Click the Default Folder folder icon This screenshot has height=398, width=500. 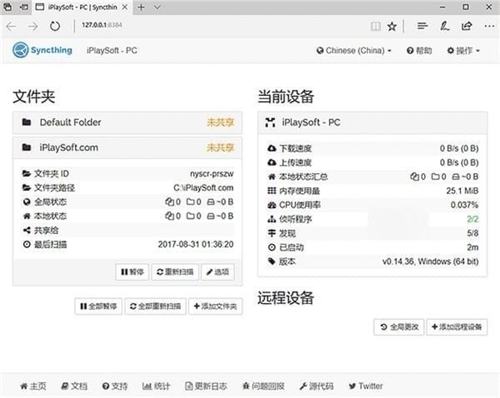click(27, 122)
